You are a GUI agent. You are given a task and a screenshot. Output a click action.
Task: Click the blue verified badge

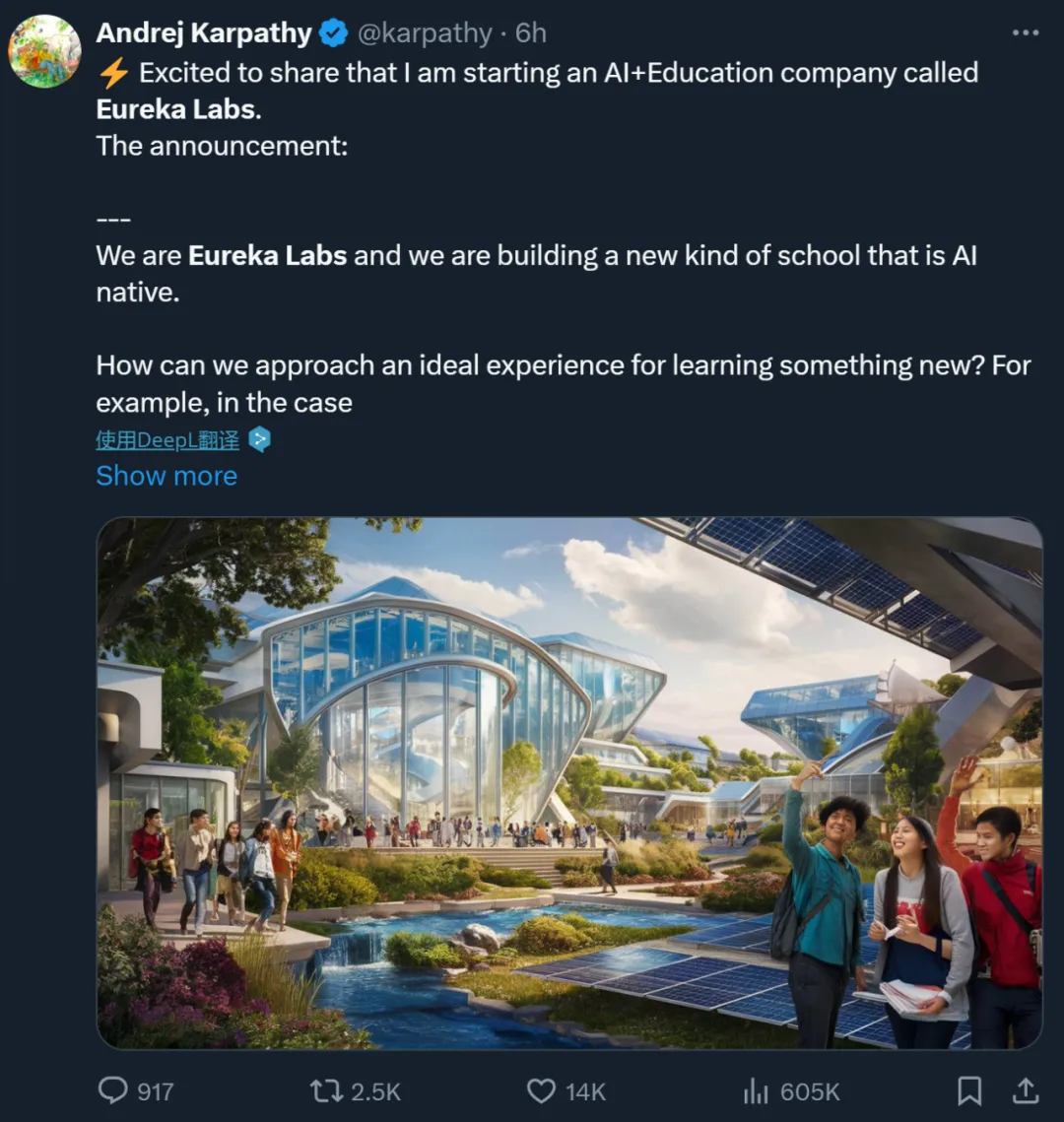click(333, 33)
